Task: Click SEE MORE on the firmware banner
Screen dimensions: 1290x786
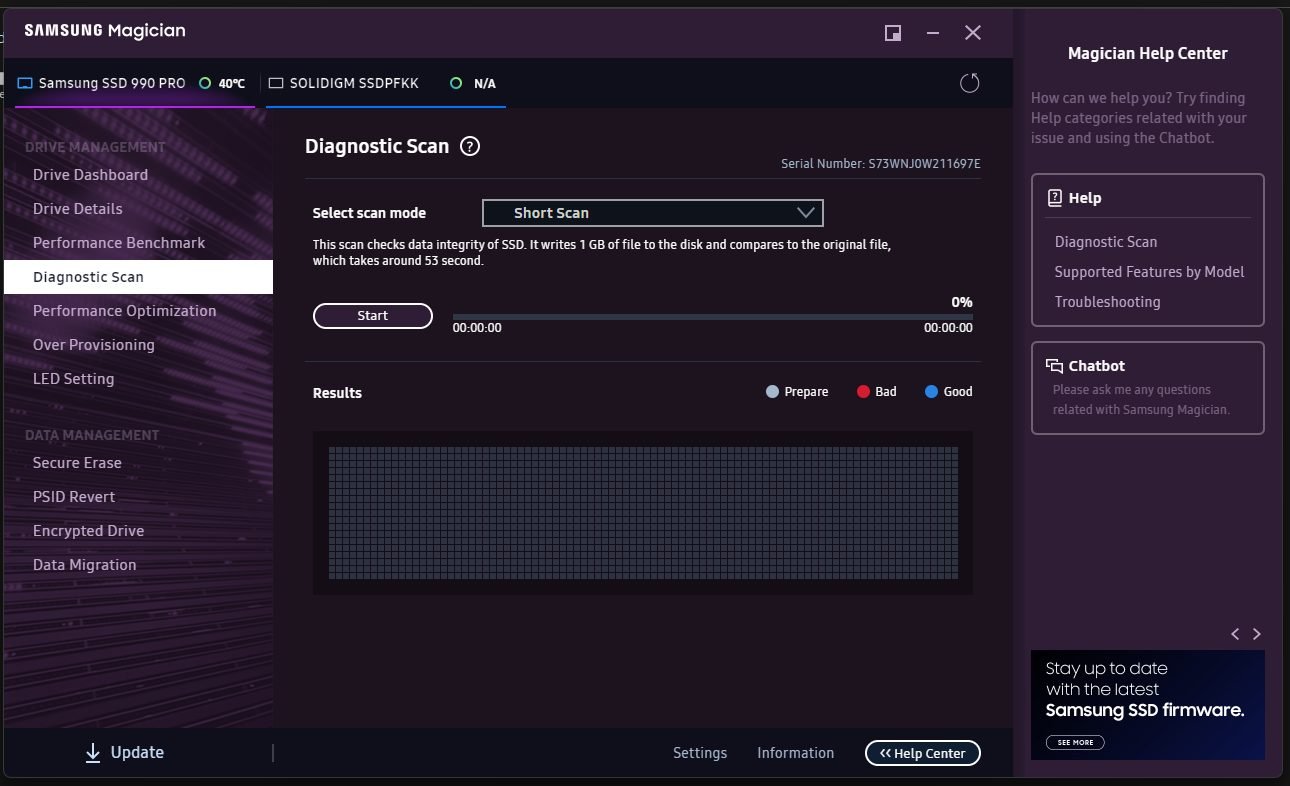Action: 1075,742
